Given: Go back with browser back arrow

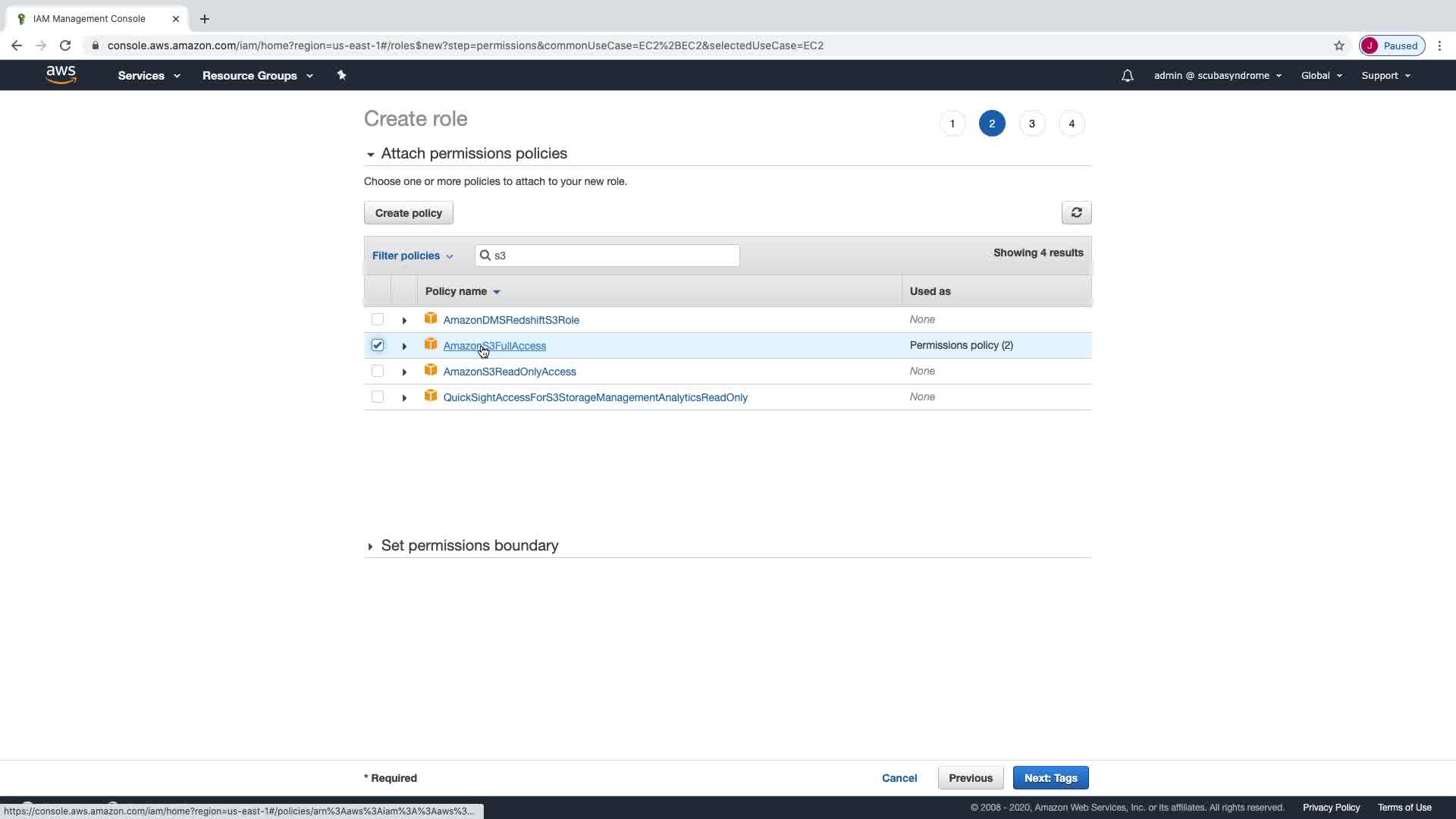Looking at the screenshot, I should [x=17, y=45].
